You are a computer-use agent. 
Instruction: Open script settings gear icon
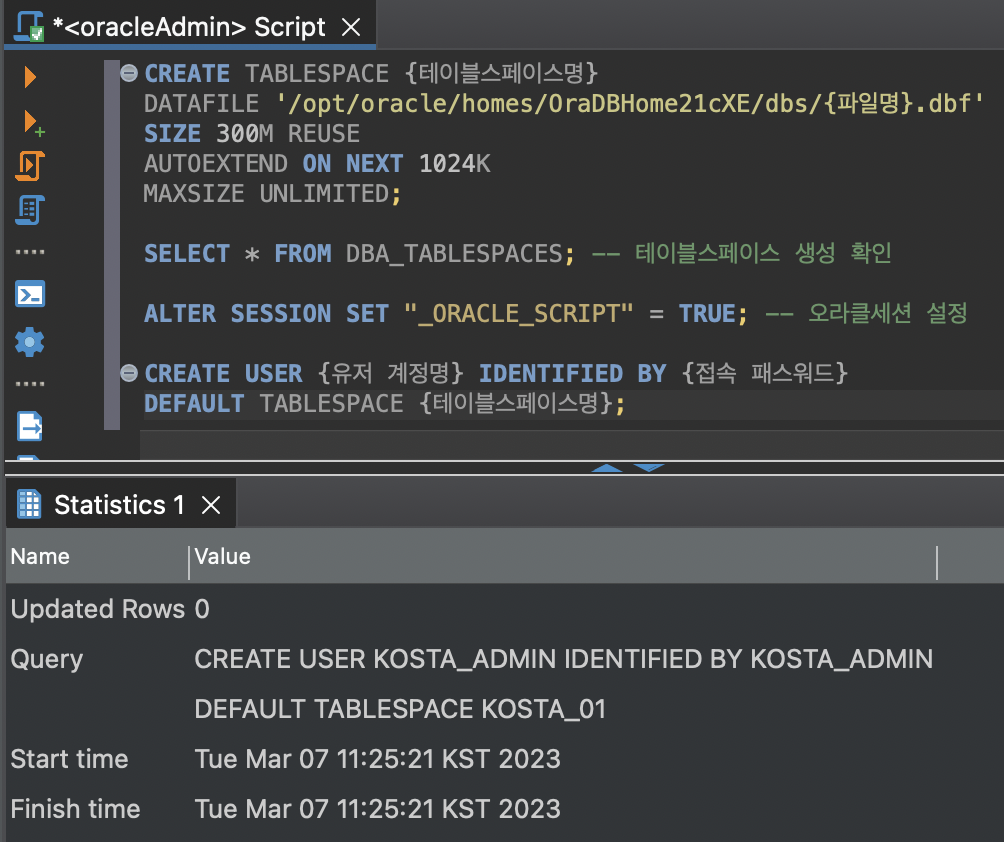pyautogui.click(x=30, y=342)
